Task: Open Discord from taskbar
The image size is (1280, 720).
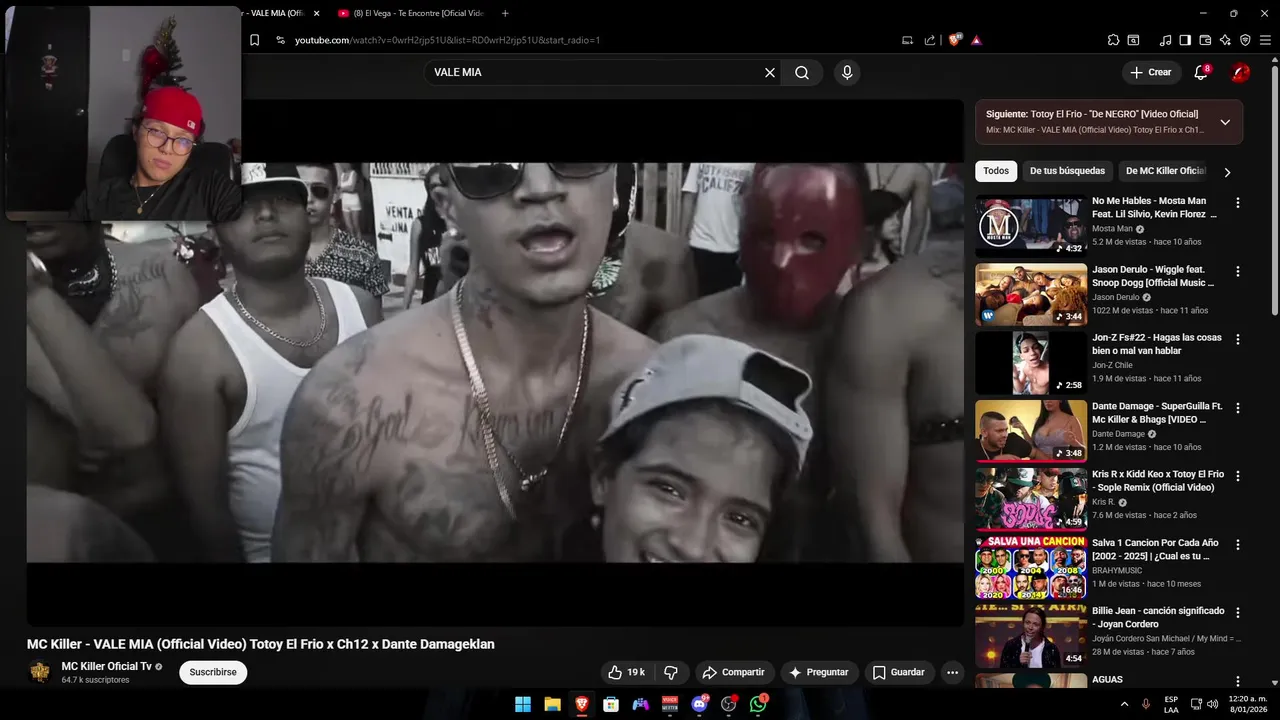Action: 699,704
